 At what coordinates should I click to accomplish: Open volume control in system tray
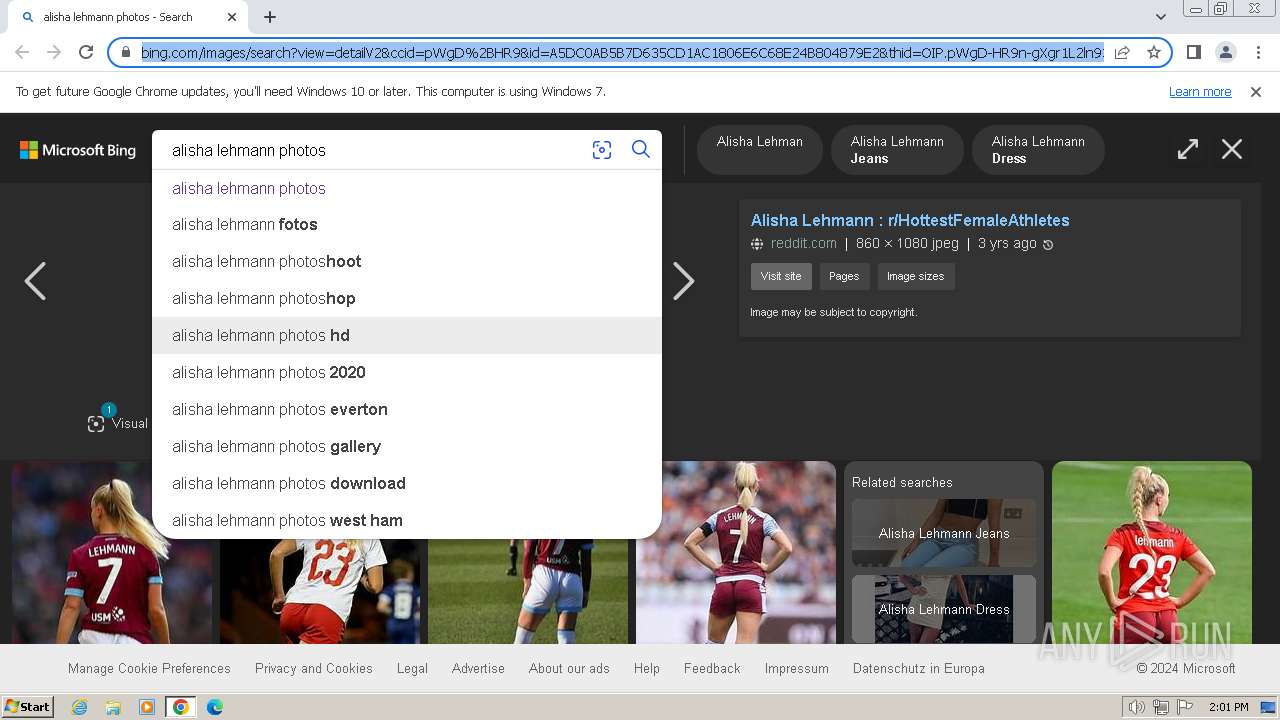[x=1137, y=707]
